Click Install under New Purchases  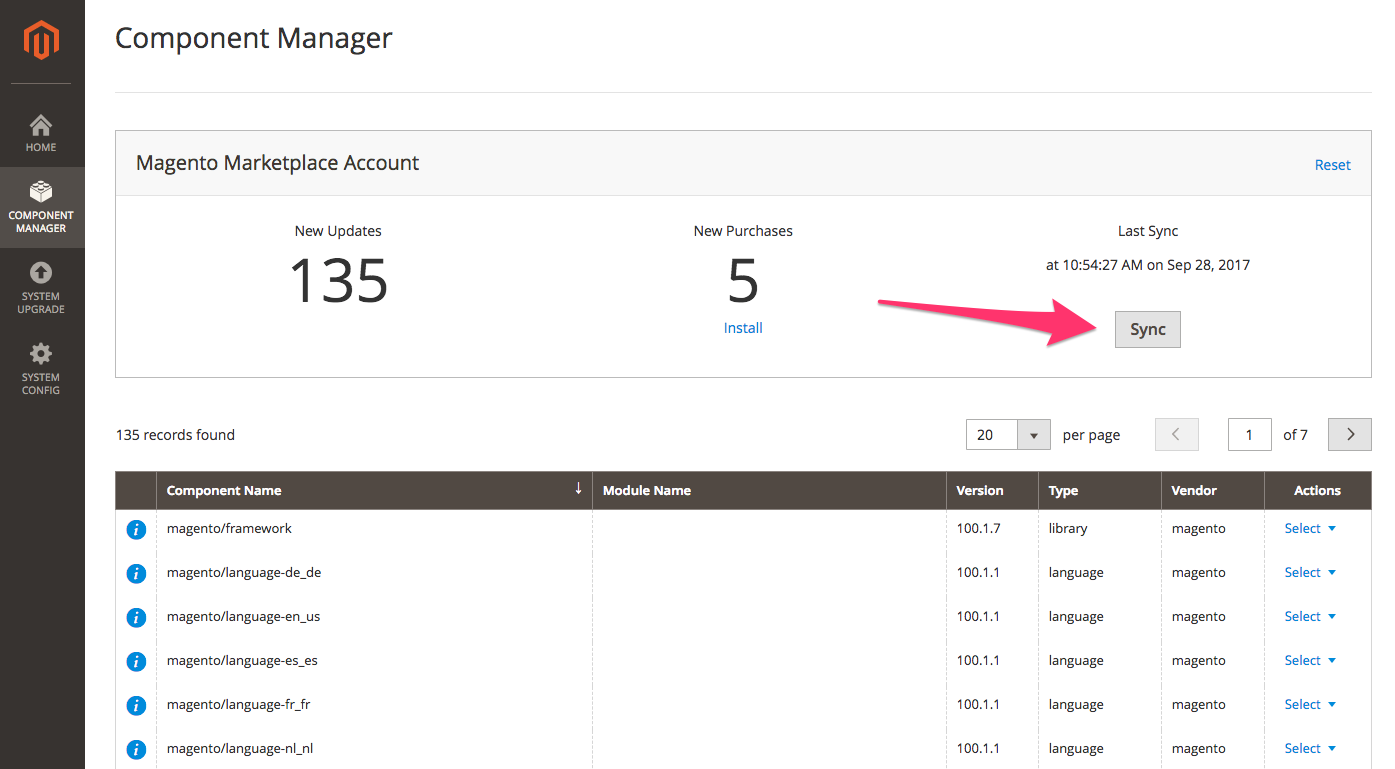(743, 328)
